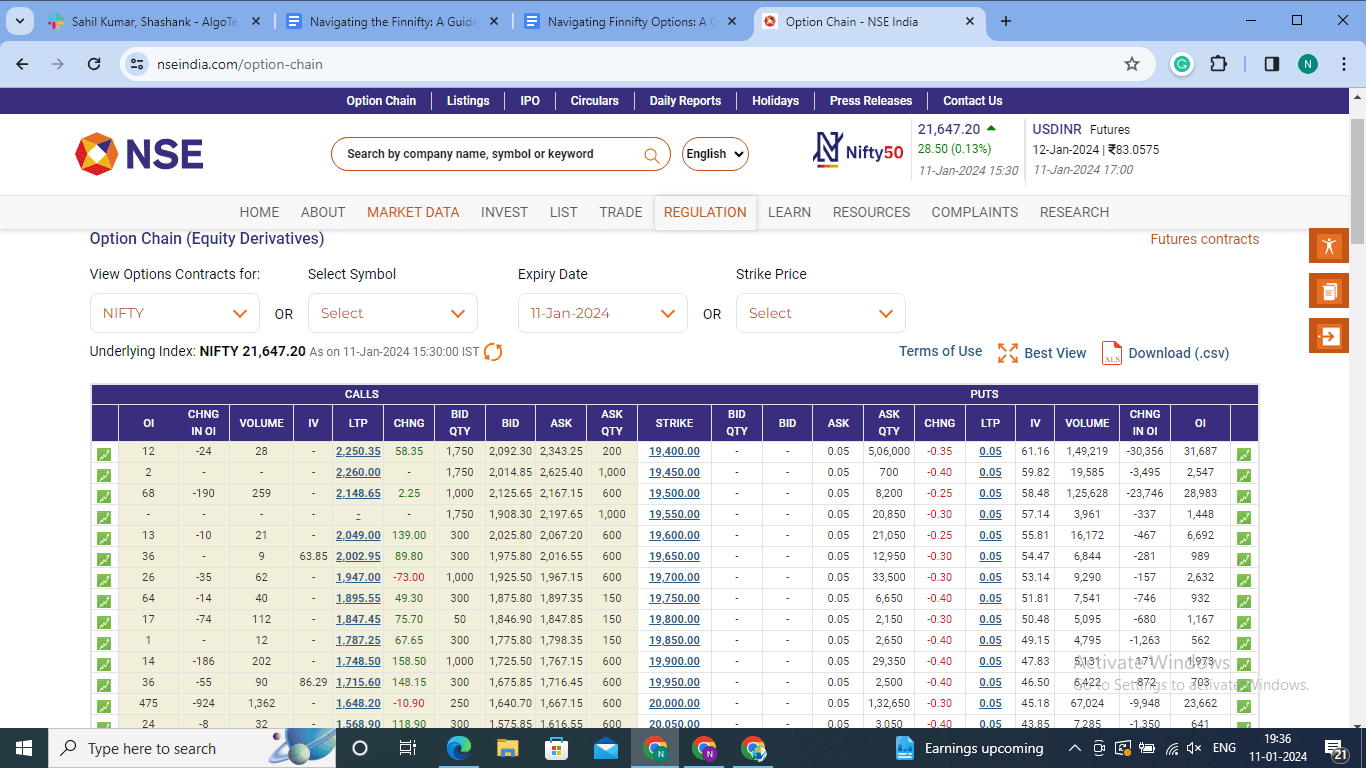
Task: Click the accessibility icon on right sidebar
Action: [x=1328, y=246]
